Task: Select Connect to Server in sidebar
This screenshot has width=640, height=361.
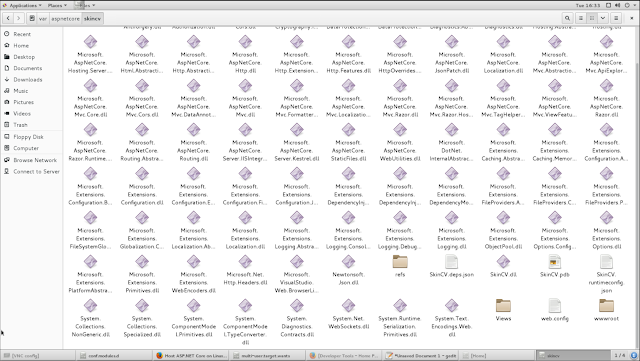Action: pyautogui.click(x=36, y=172)
